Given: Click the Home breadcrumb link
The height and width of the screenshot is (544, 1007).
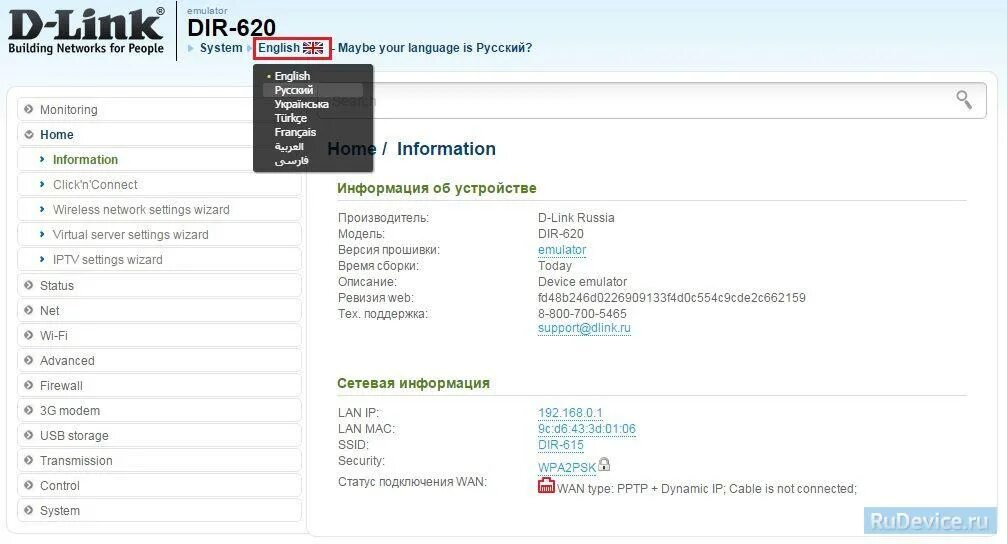Looking at the screenshot, I should click(x=352, y=148).
